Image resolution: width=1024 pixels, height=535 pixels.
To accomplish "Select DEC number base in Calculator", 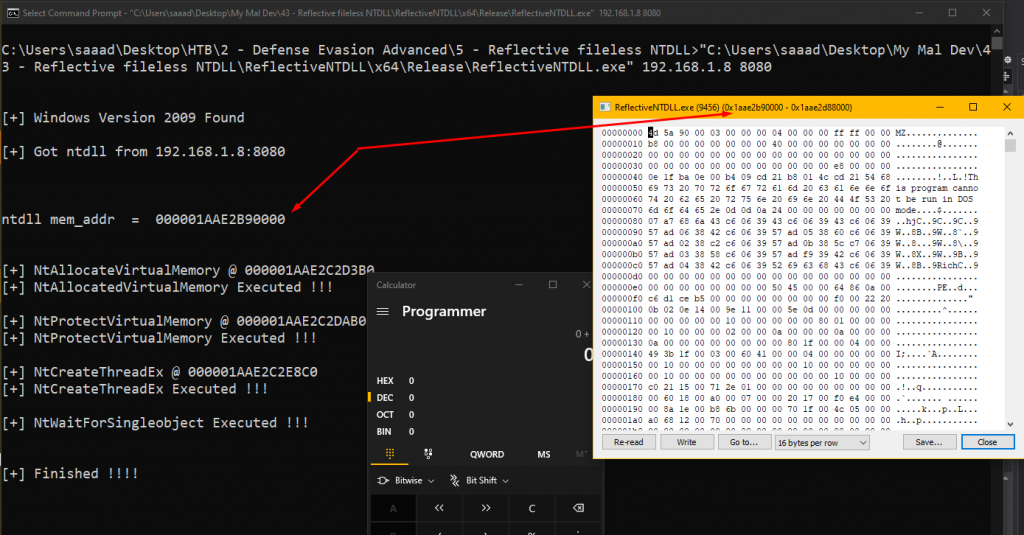I will tap(395, 398).
